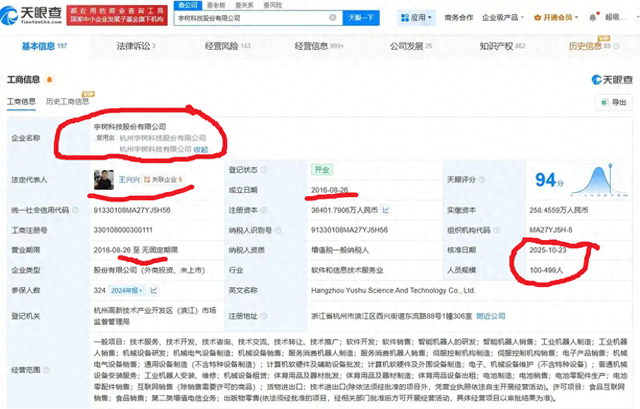This screenshot has width=640, height=409.
Task: Switch to the 公司发展 tab
Action: (x=411, y=46)
